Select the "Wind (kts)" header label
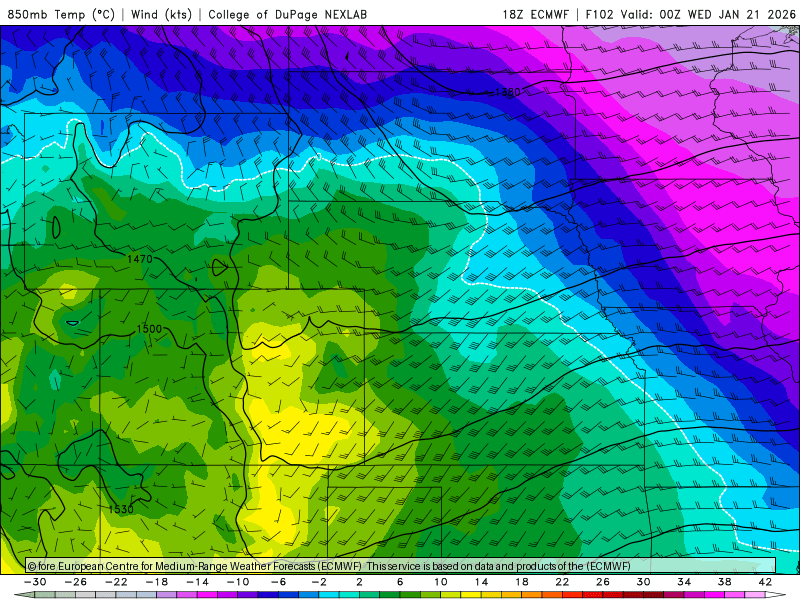This screenshot has width=800, height=600. tap(161, 14)
